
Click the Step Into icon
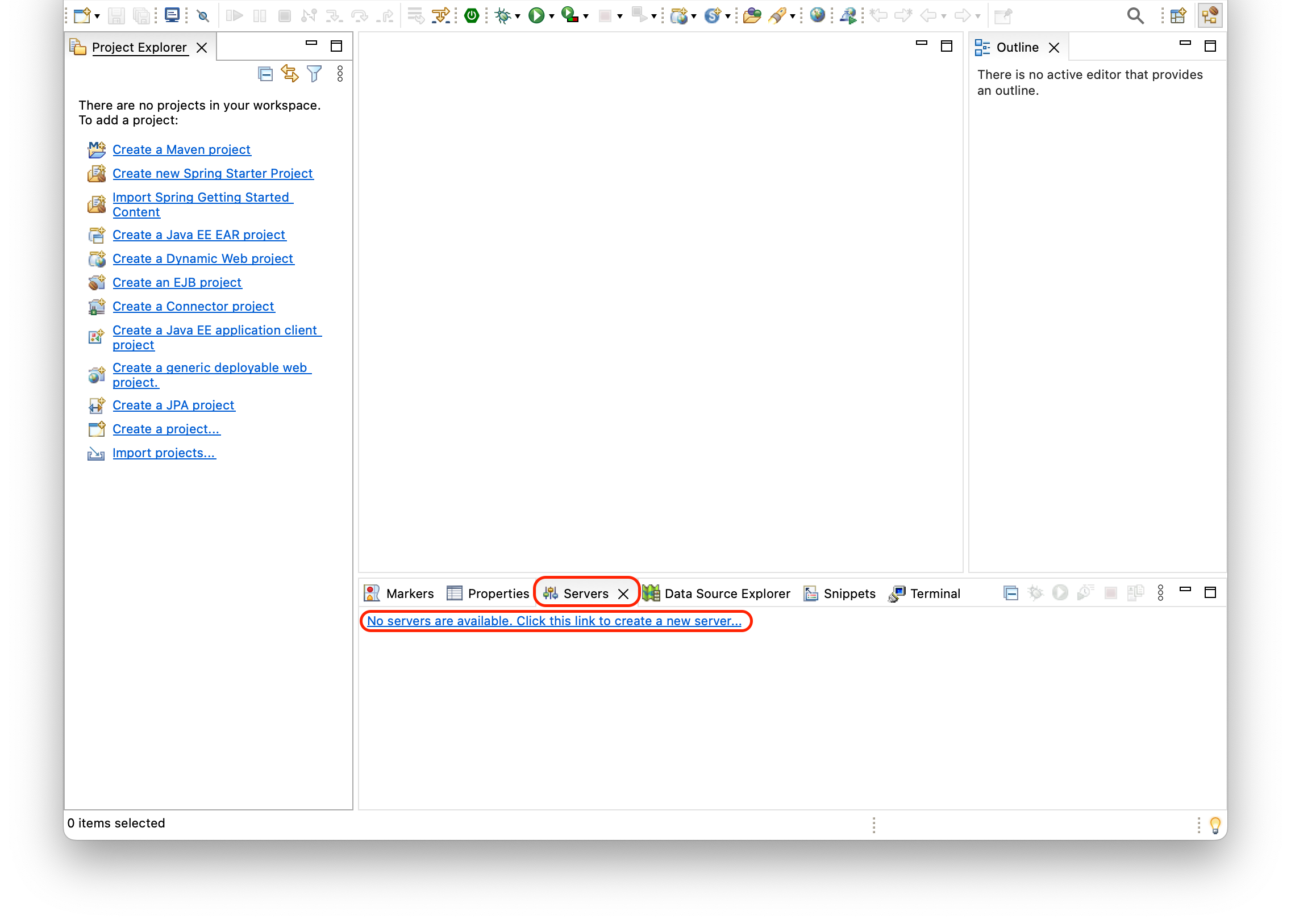[x=334, y=15]
